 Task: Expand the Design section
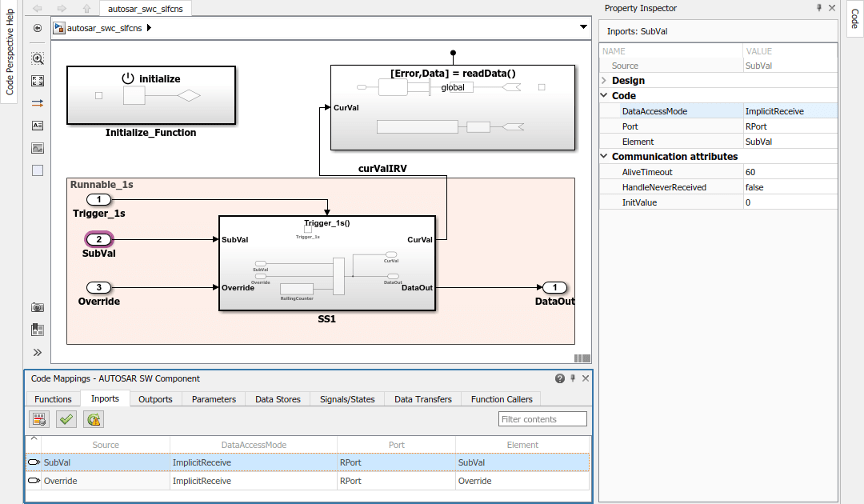pyautogui.click(x=604, y=80)
